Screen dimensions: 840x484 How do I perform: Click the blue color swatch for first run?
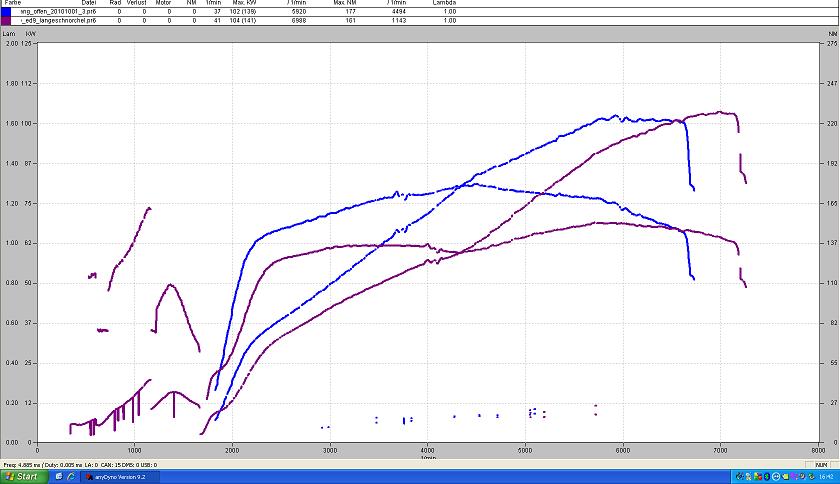7,11
